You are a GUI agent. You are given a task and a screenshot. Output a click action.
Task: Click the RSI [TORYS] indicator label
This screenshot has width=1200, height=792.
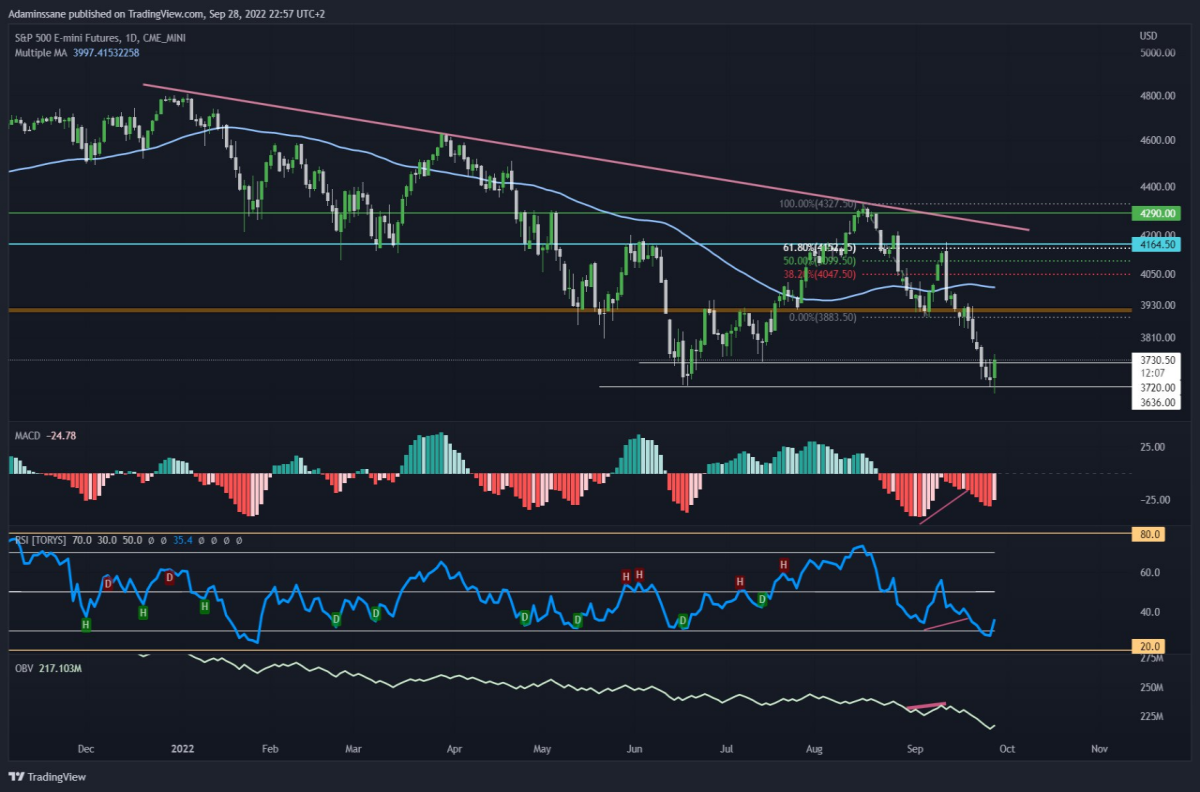[x=41, y=540]
